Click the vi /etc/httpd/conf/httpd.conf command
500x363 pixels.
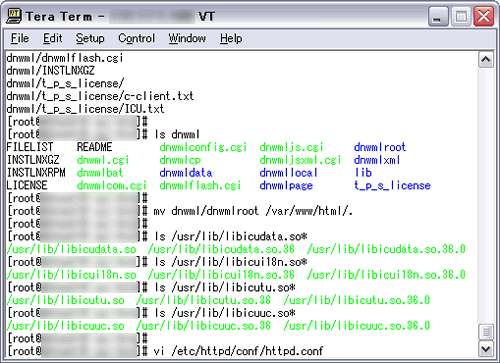click(x=238, y=351)
